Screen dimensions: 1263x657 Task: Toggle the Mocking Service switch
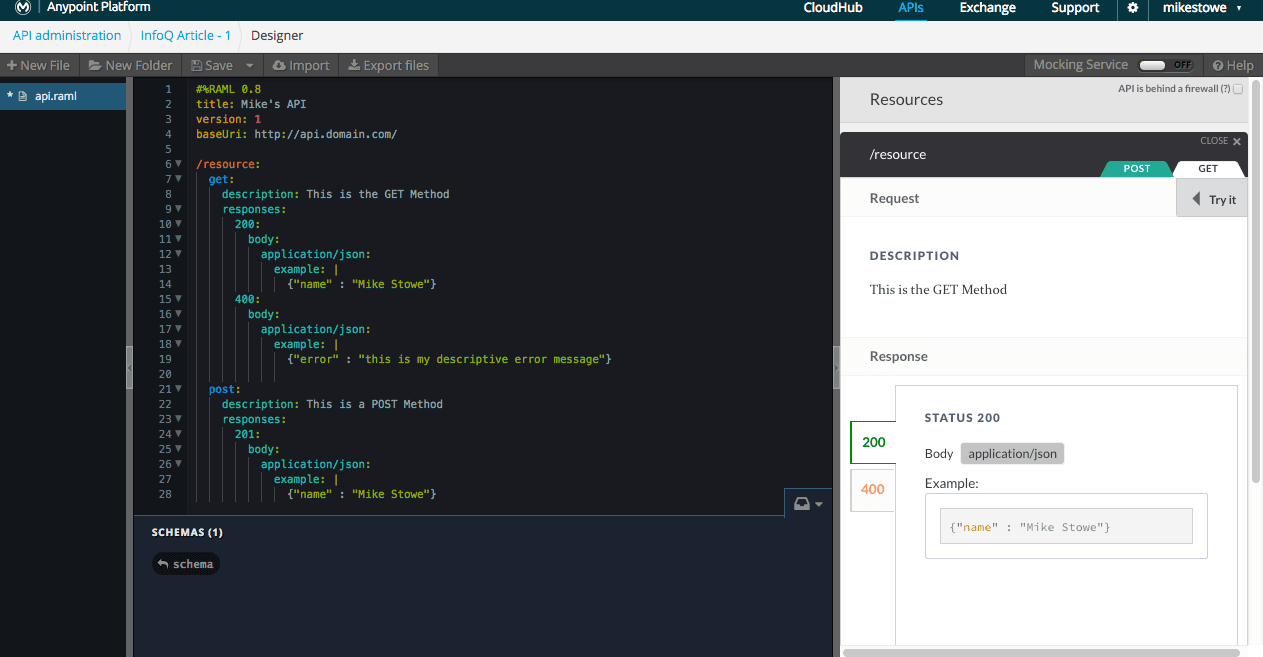(1166, 65)
